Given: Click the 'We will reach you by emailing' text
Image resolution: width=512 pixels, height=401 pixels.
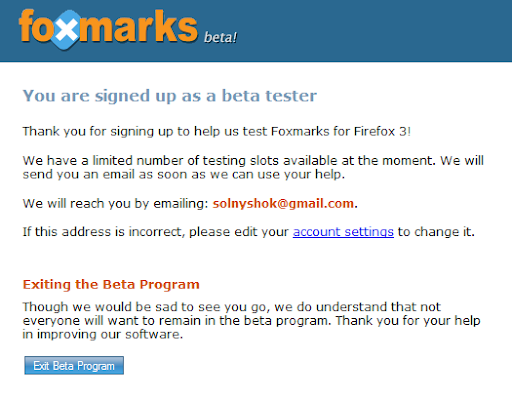Looking at the screenshot, I should 116,203.
